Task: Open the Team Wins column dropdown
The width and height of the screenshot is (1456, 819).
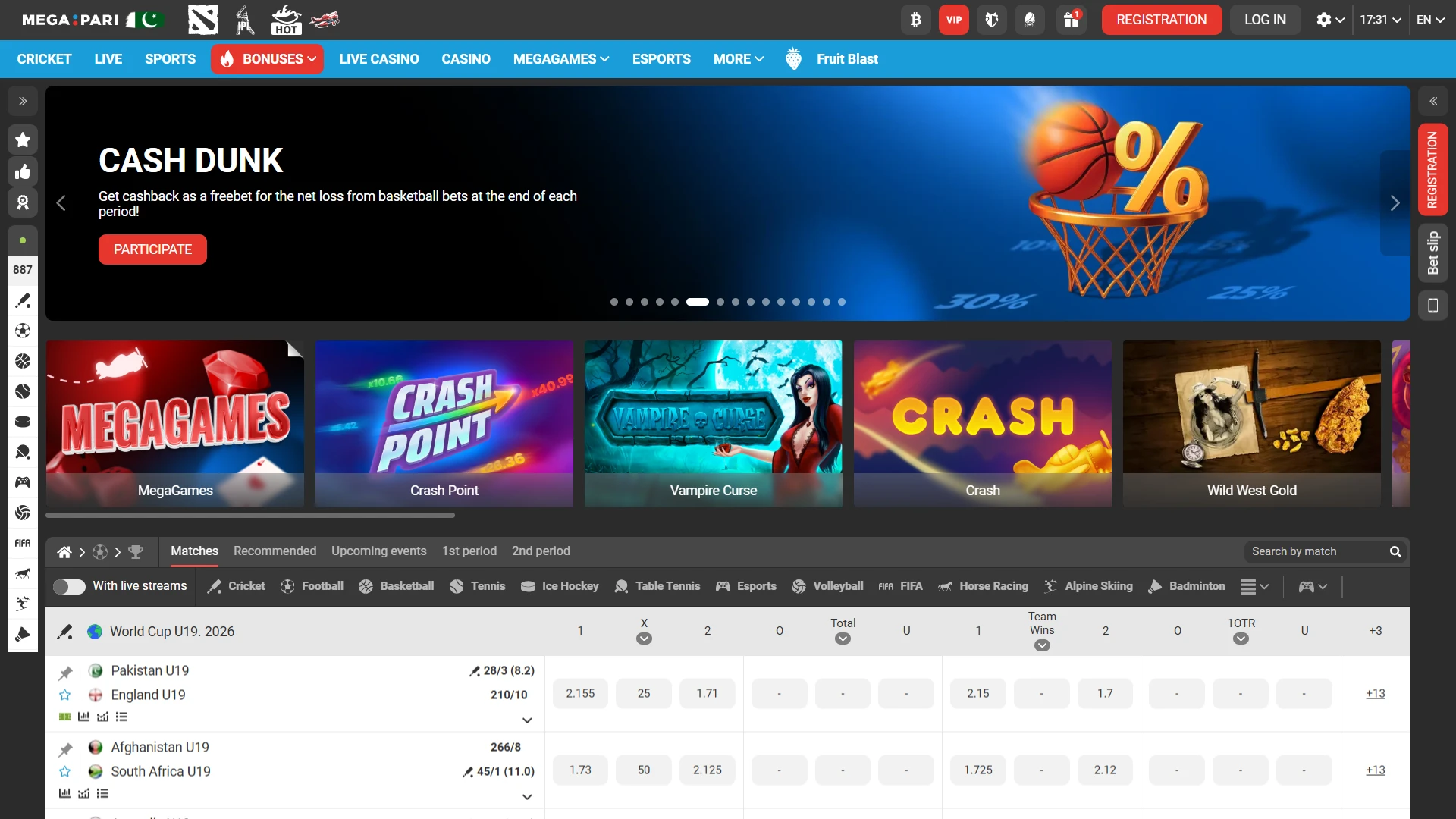Action: click(x=1041, y=645)
